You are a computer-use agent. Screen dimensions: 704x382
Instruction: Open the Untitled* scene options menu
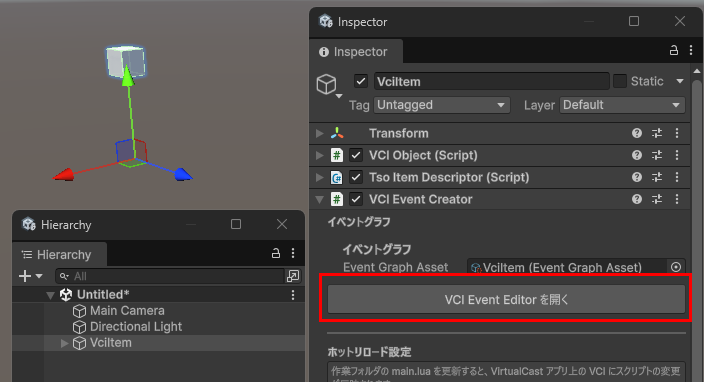click(293, 295)
